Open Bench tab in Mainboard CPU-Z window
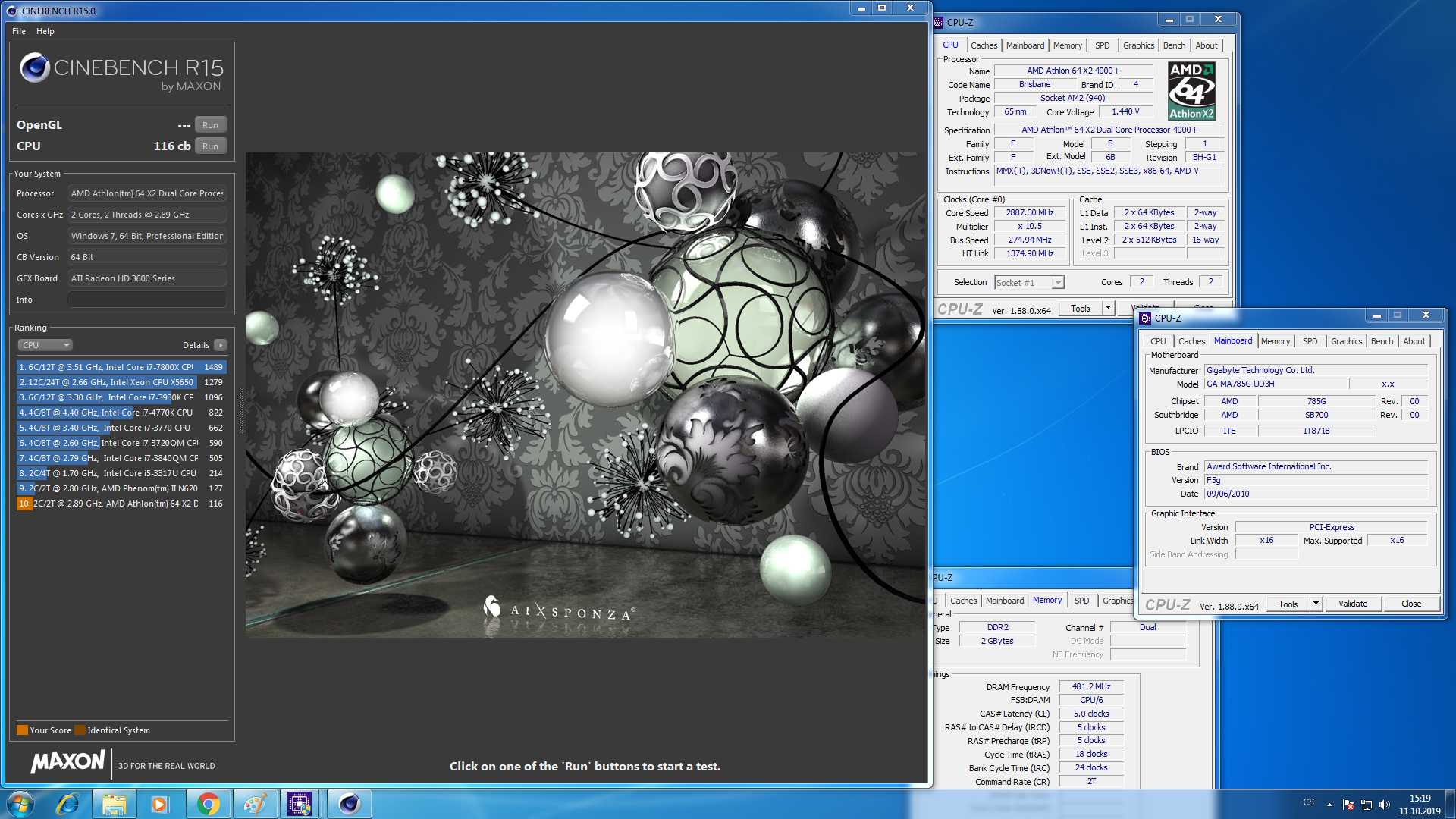Screen dimensions: 1456x819 pyautogui.click(x=1382, y=341)
